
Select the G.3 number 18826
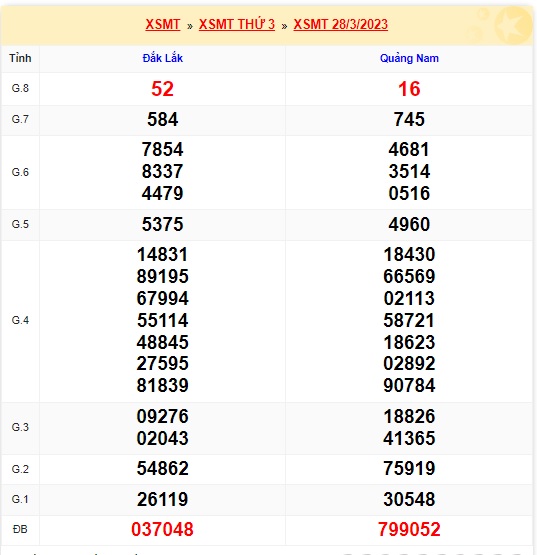(409, 417)
